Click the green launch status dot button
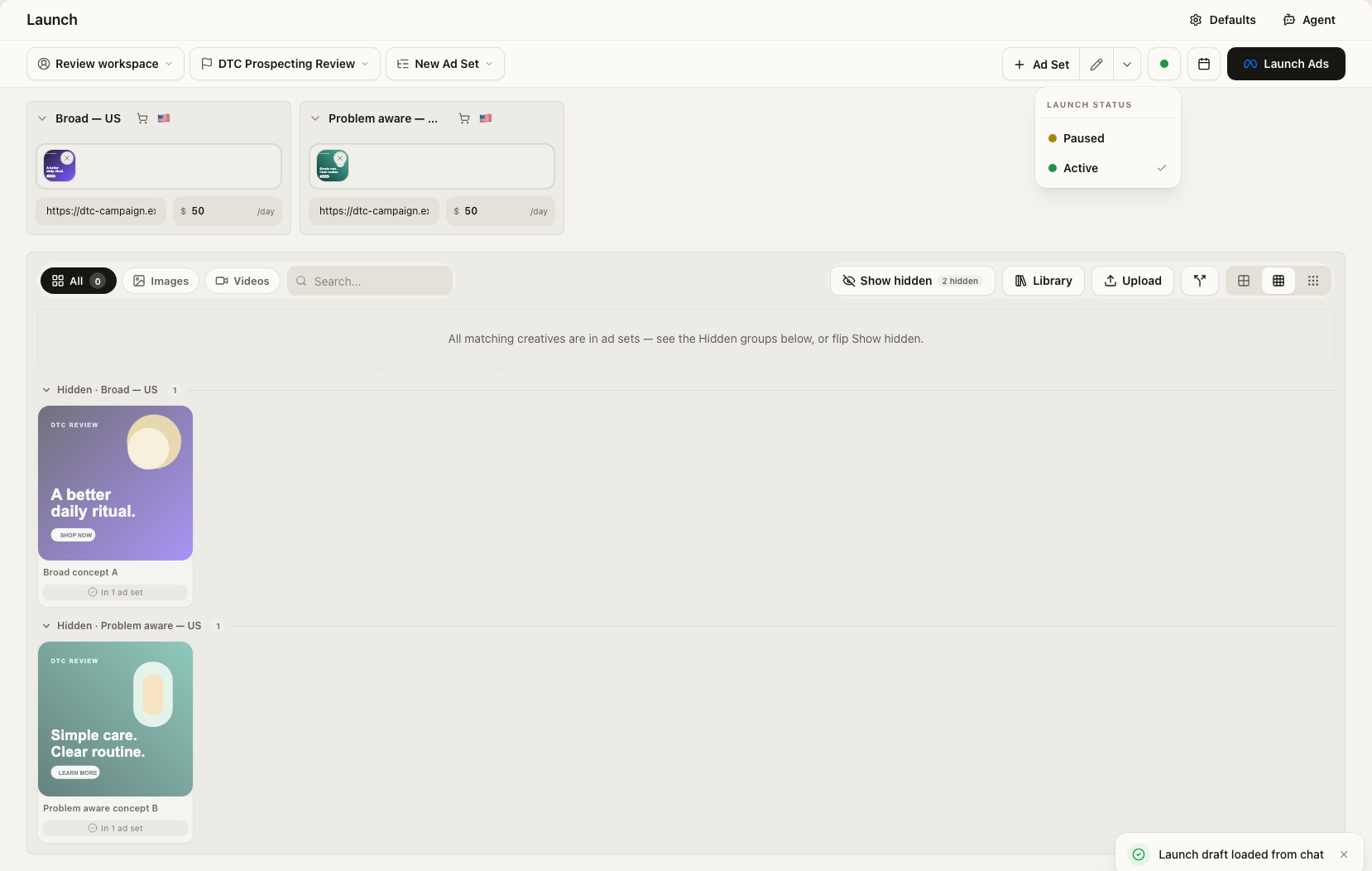 (1164, 64)
